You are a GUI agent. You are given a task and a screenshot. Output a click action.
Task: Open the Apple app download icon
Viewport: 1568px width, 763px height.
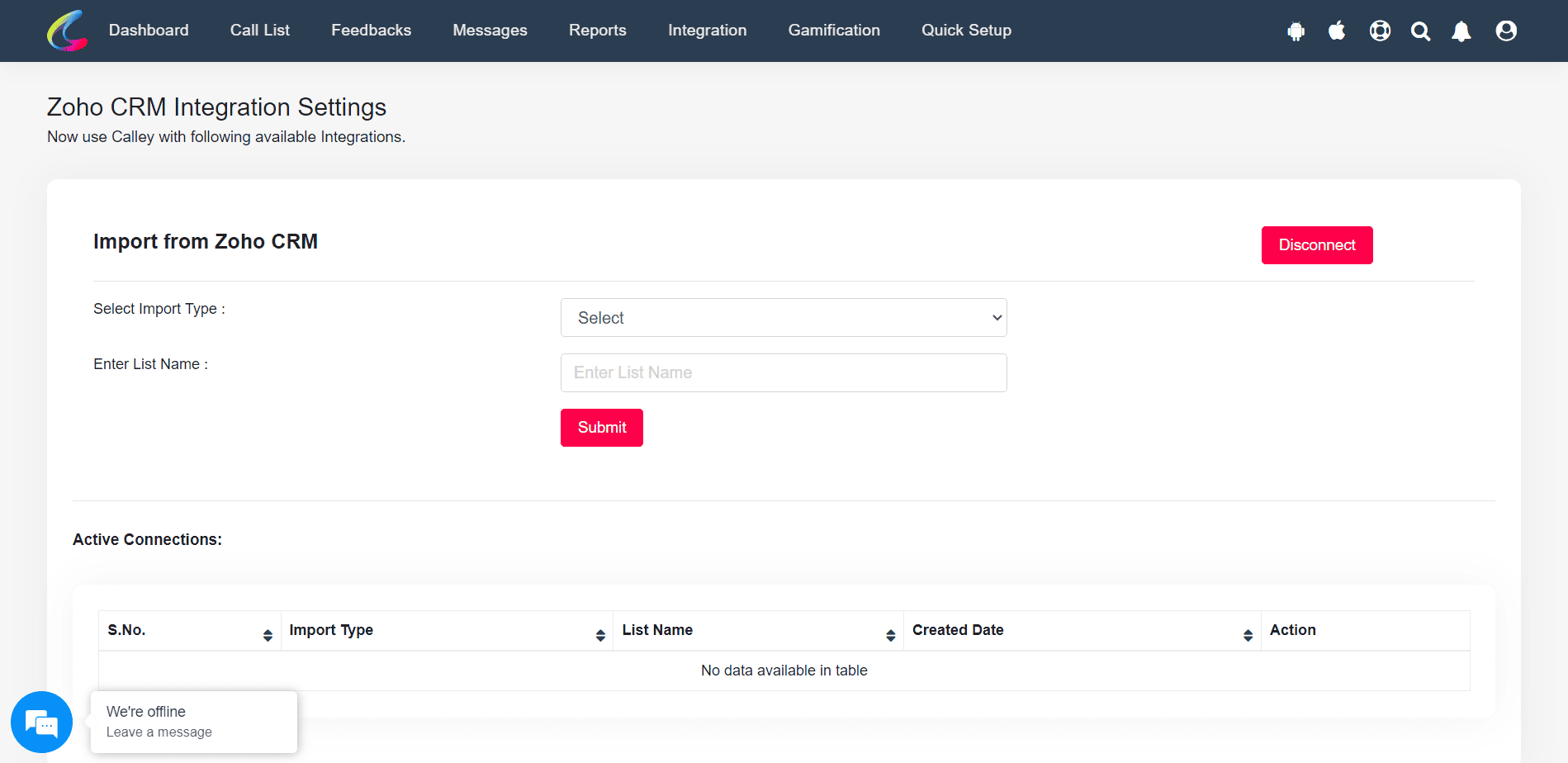tap(1337, 31)
